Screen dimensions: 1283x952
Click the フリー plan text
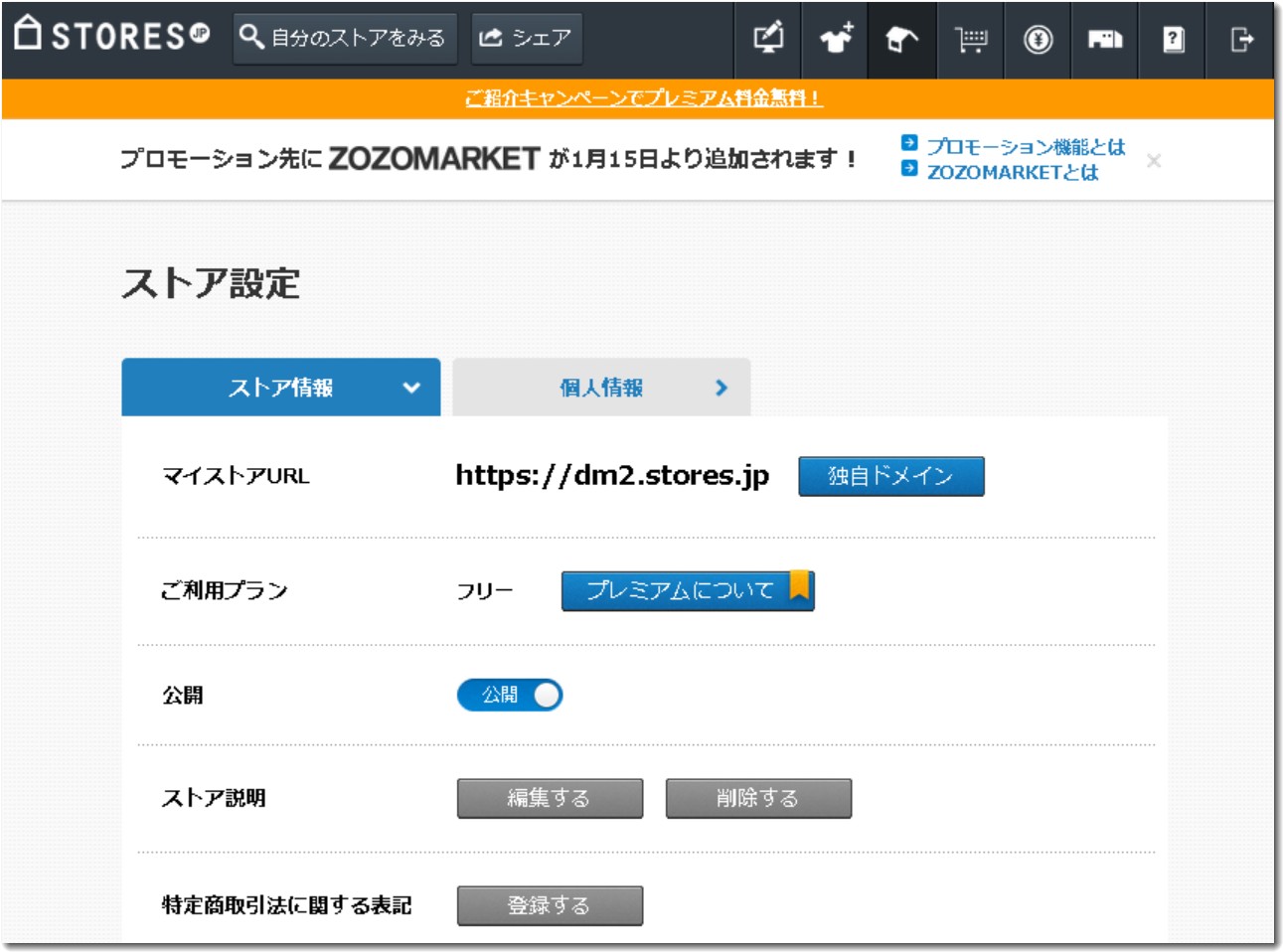click(485, 591)
